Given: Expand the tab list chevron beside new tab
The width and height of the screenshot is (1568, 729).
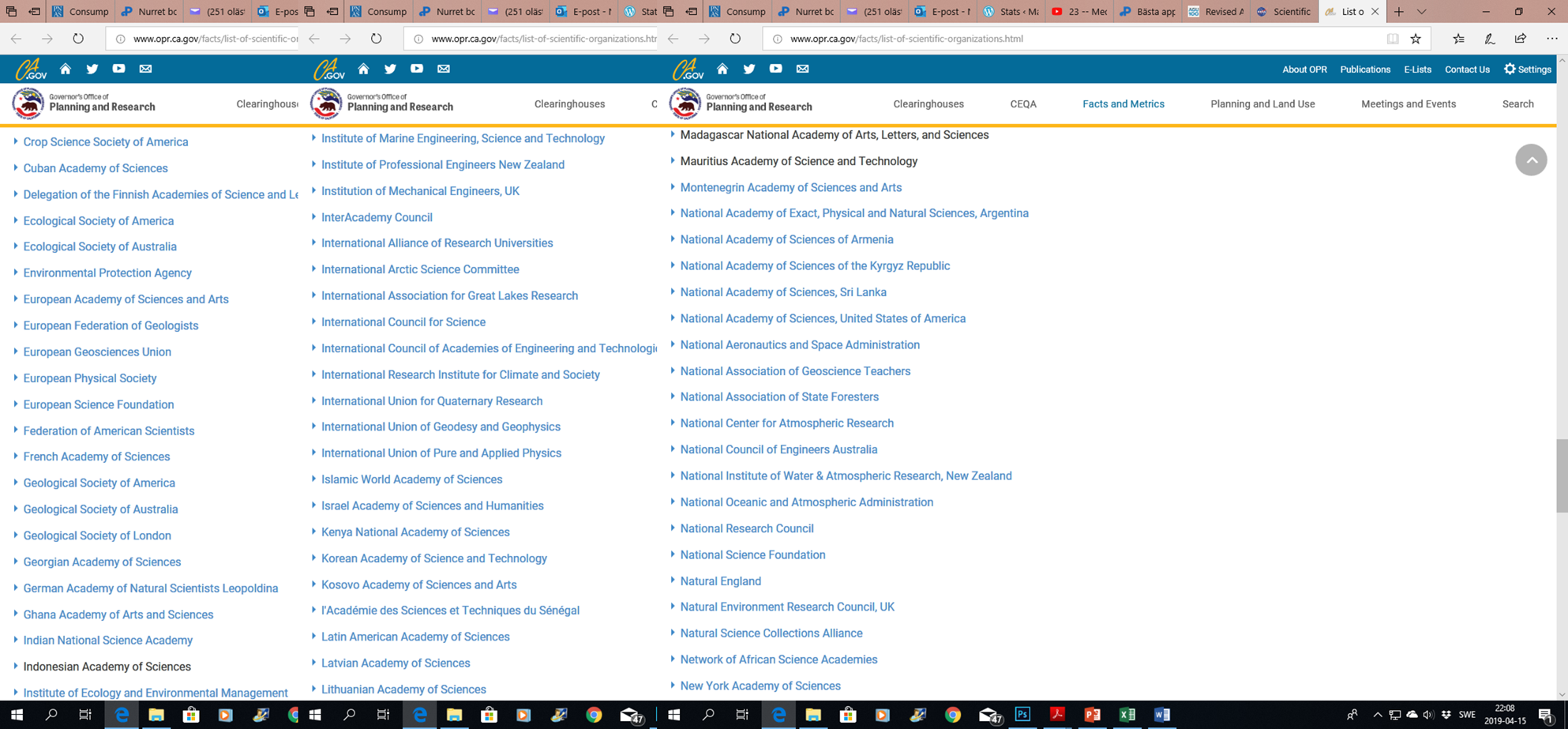Looking at the screenshot, I should pyautogui.click(x=1421, y=12).
